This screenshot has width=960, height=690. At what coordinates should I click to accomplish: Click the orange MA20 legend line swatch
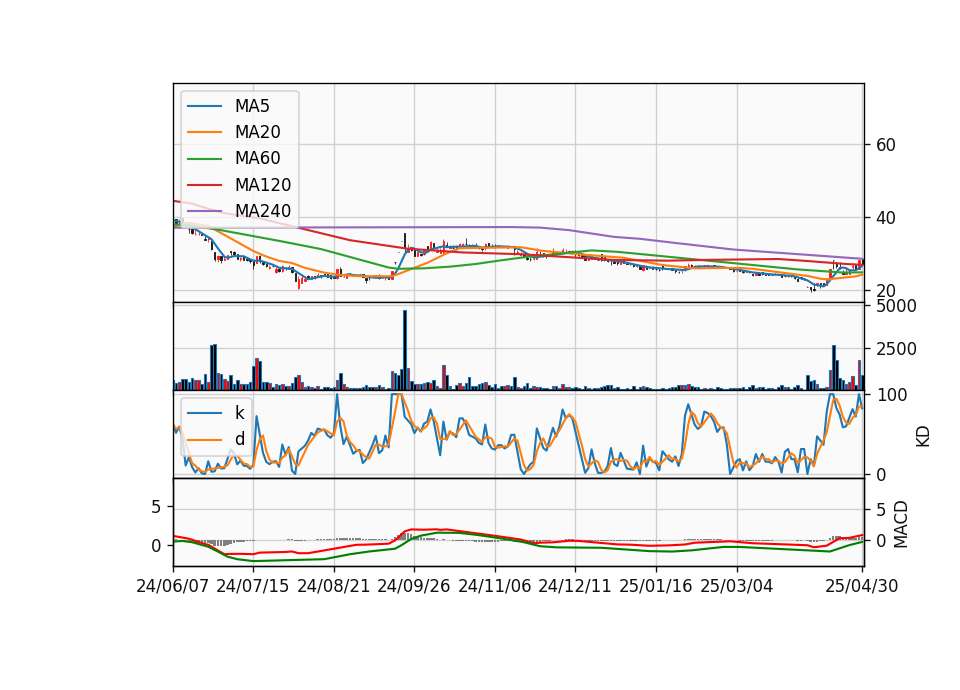point(204,132)
